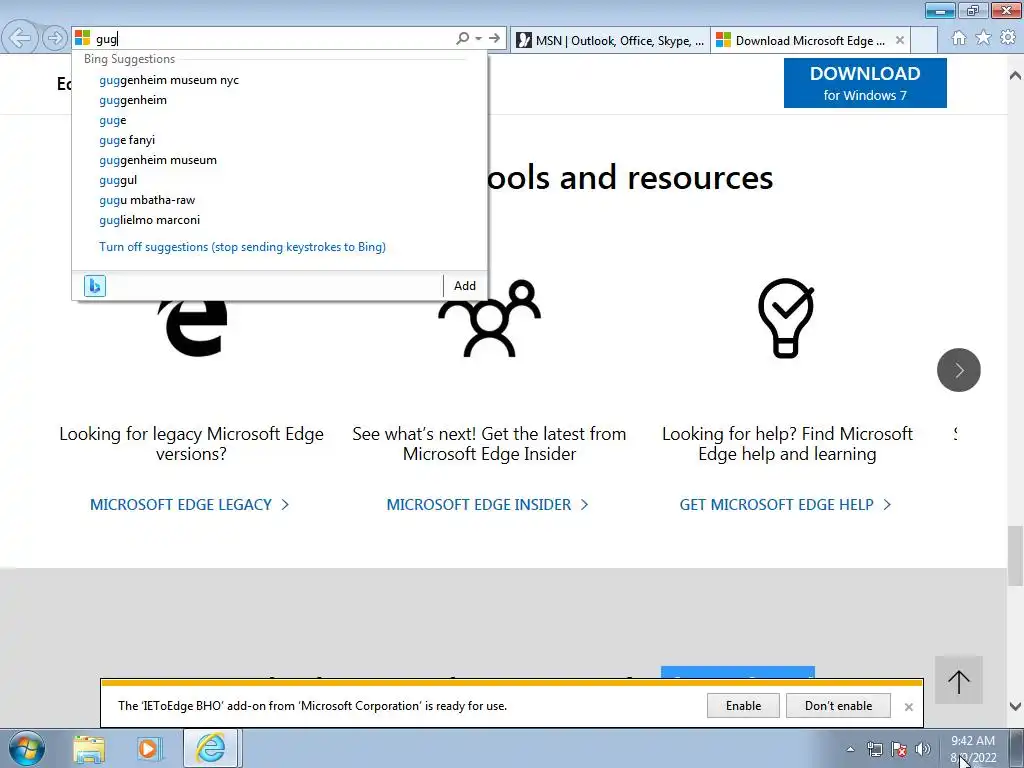Click the taskbar clock showing 9:42 AM
The height and width of the screenshot is (768, 1024).
click(973, 749)
